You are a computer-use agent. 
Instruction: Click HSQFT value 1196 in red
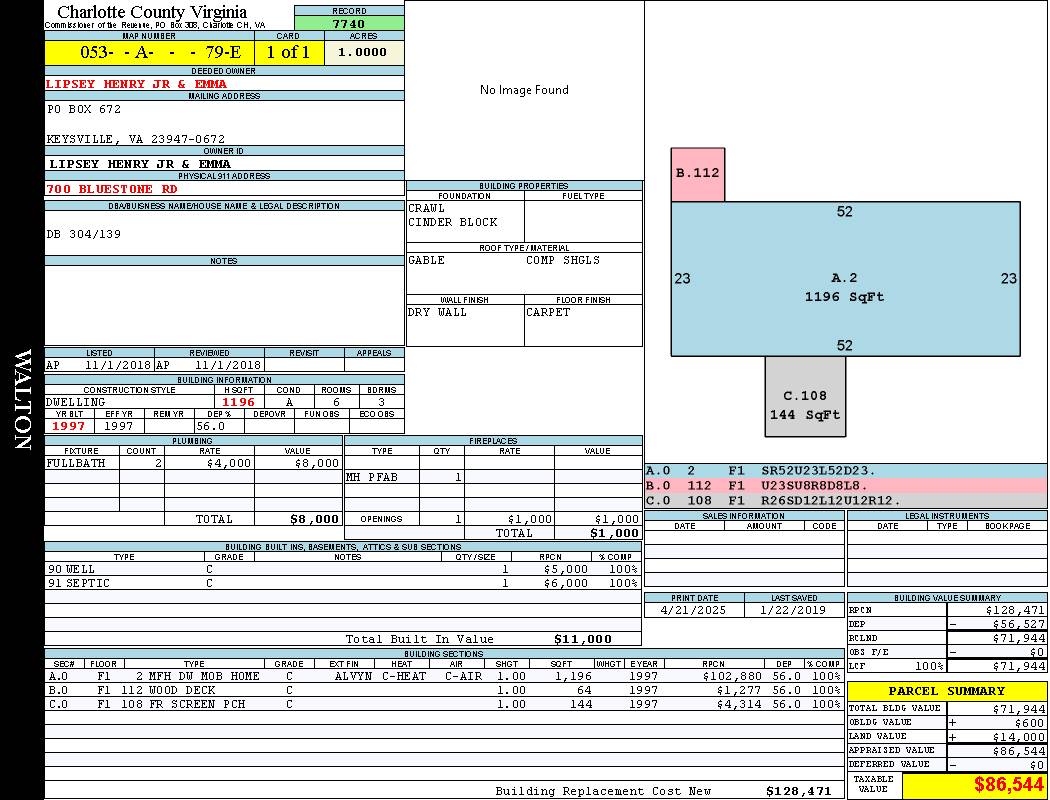pyautogui.click(x=238, y=402)
